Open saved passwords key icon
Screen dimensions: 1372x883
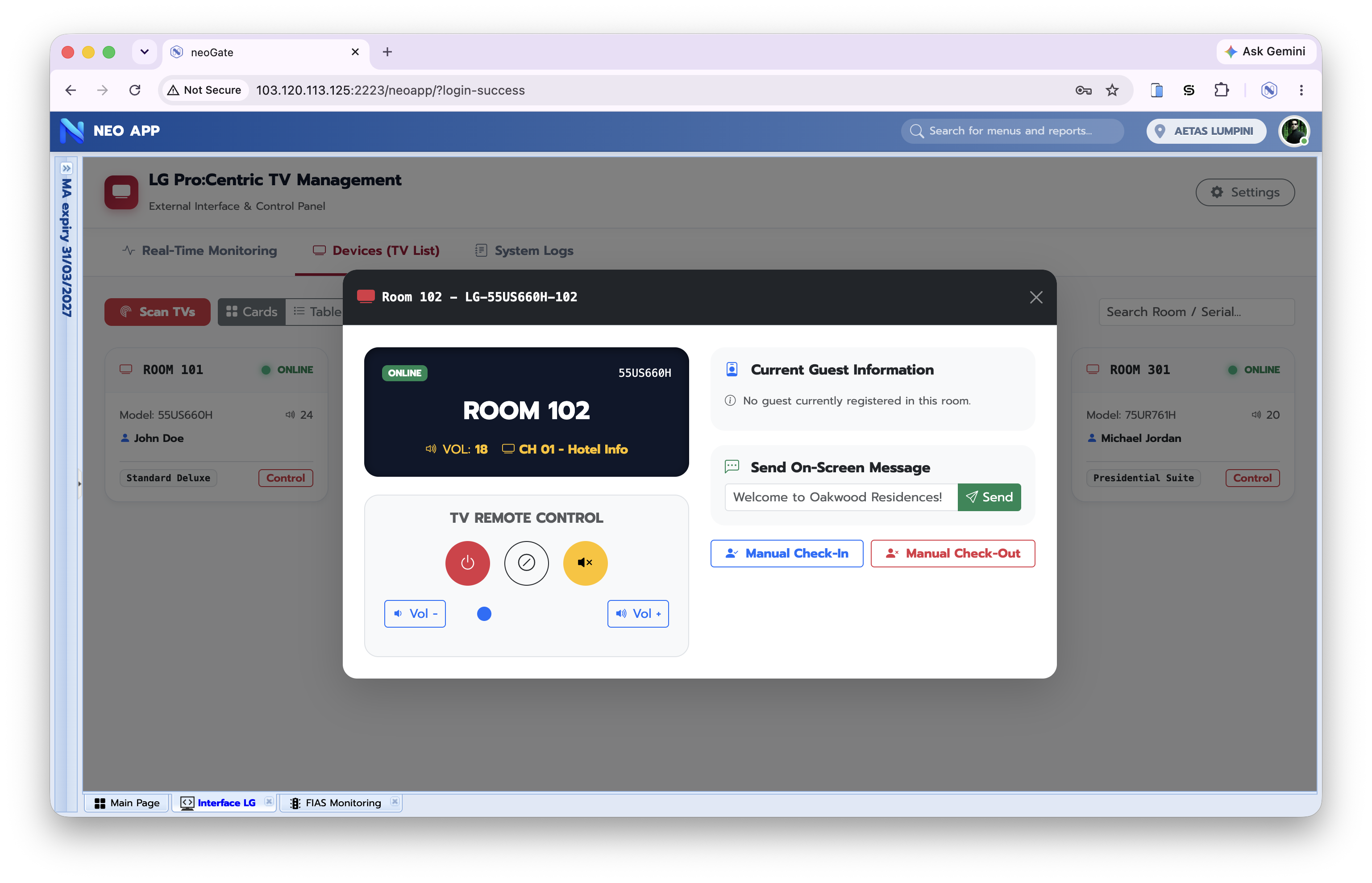pos(1083,90)
